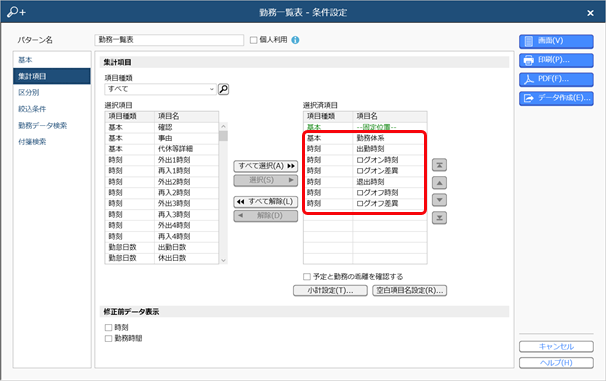
Task: Select 事由 row in 選択項目 list
Action: (162, 138)
